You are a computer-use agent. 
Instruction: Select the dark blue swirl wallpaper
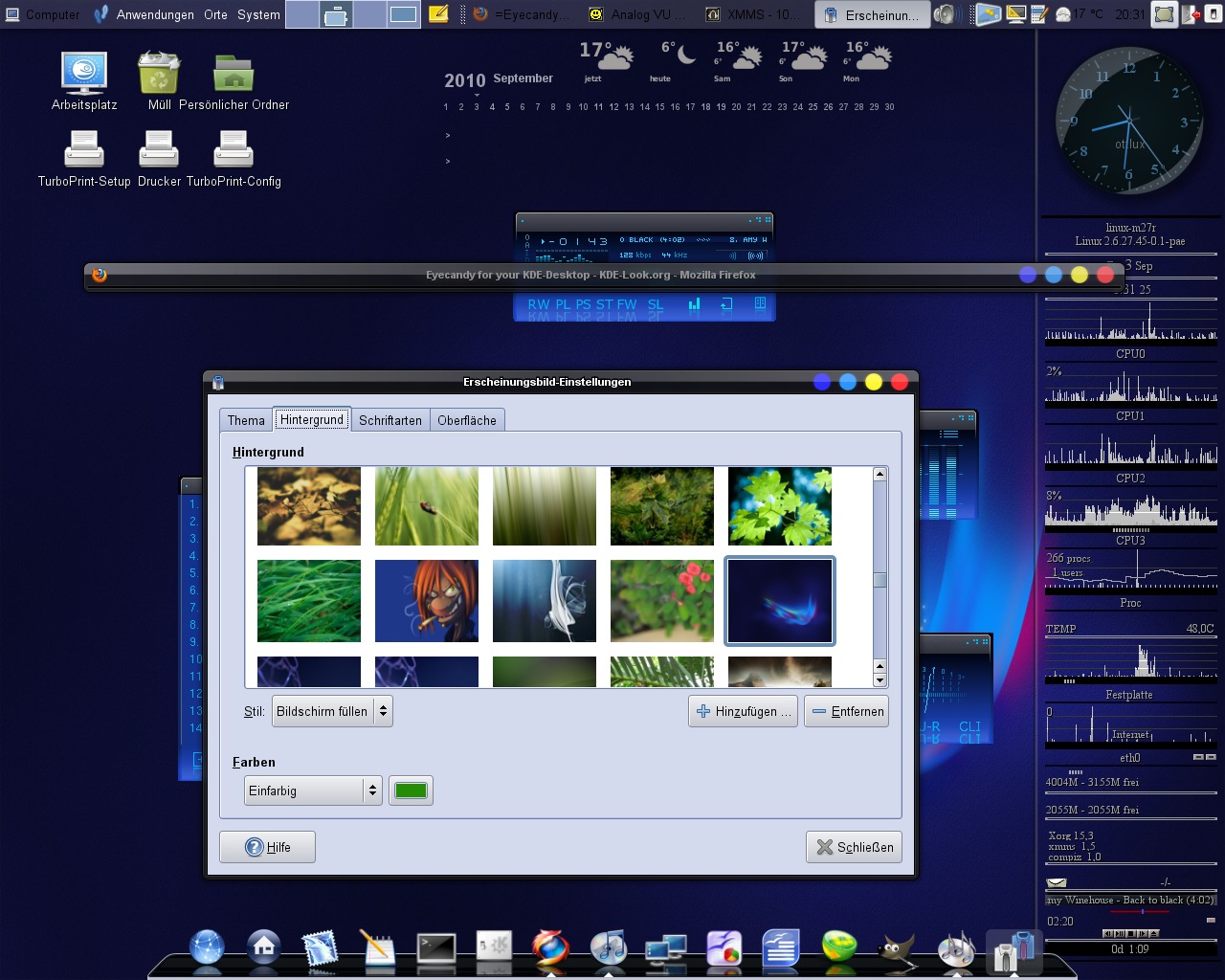pyautogui.click(x=780, y=601)
